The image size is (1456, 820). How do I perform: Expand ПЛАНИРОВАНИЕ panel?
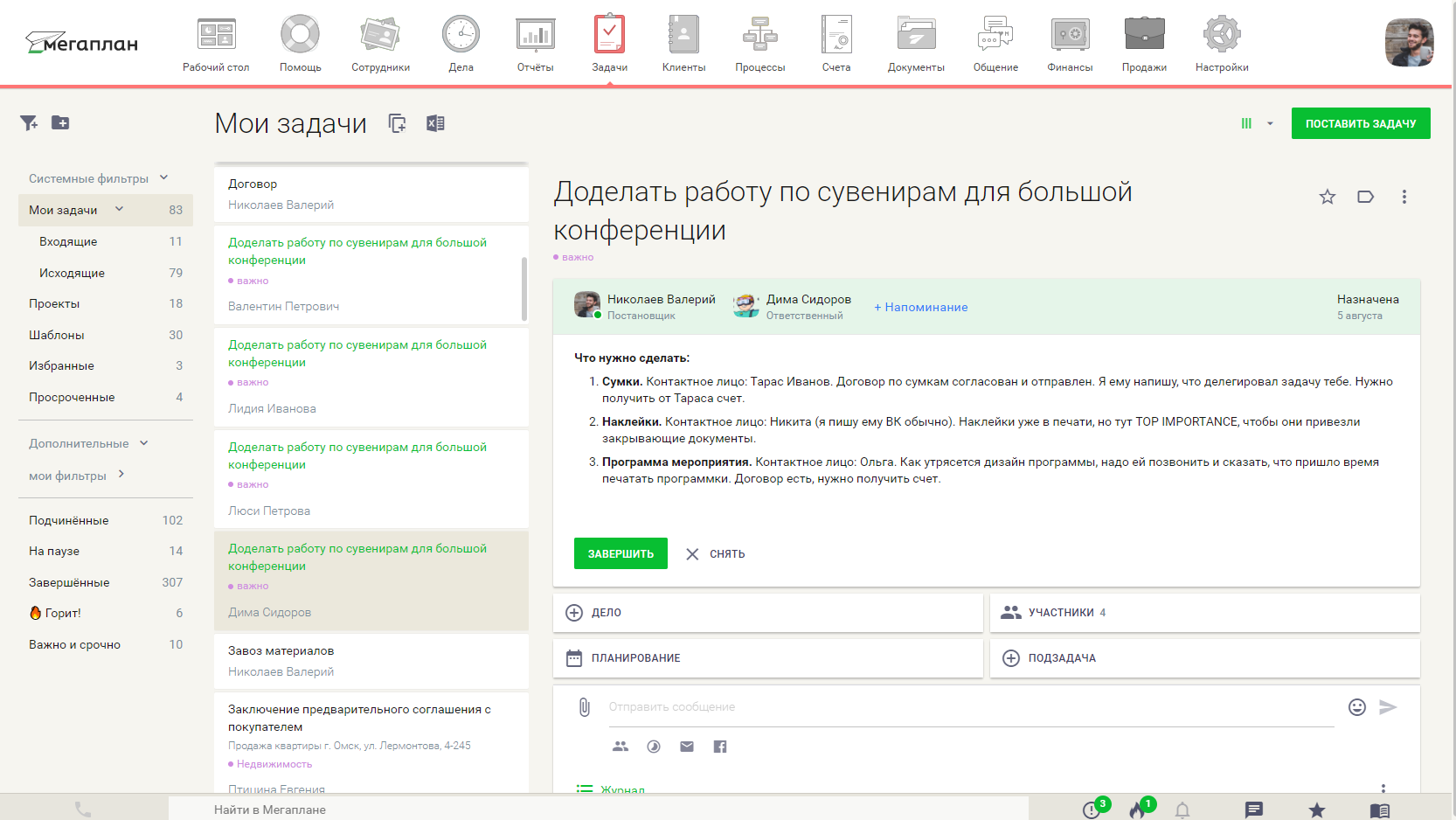click(767, 658)
